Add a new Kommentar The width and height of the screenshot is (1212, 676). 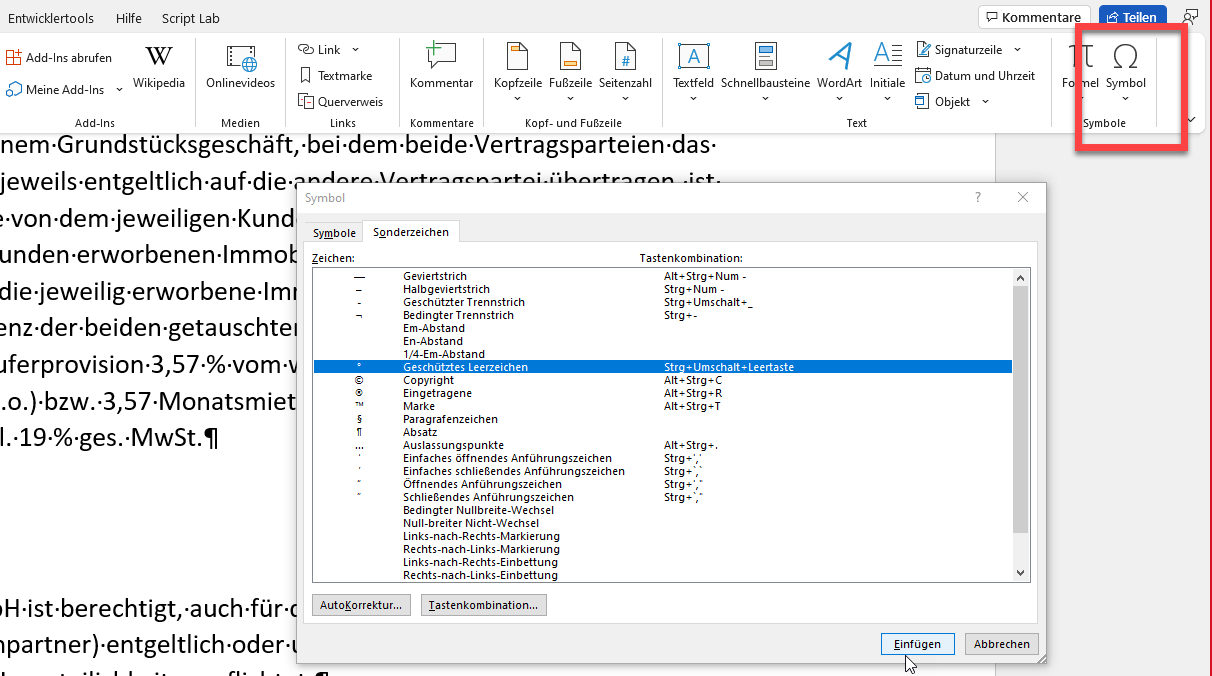(x=441, y=68)
